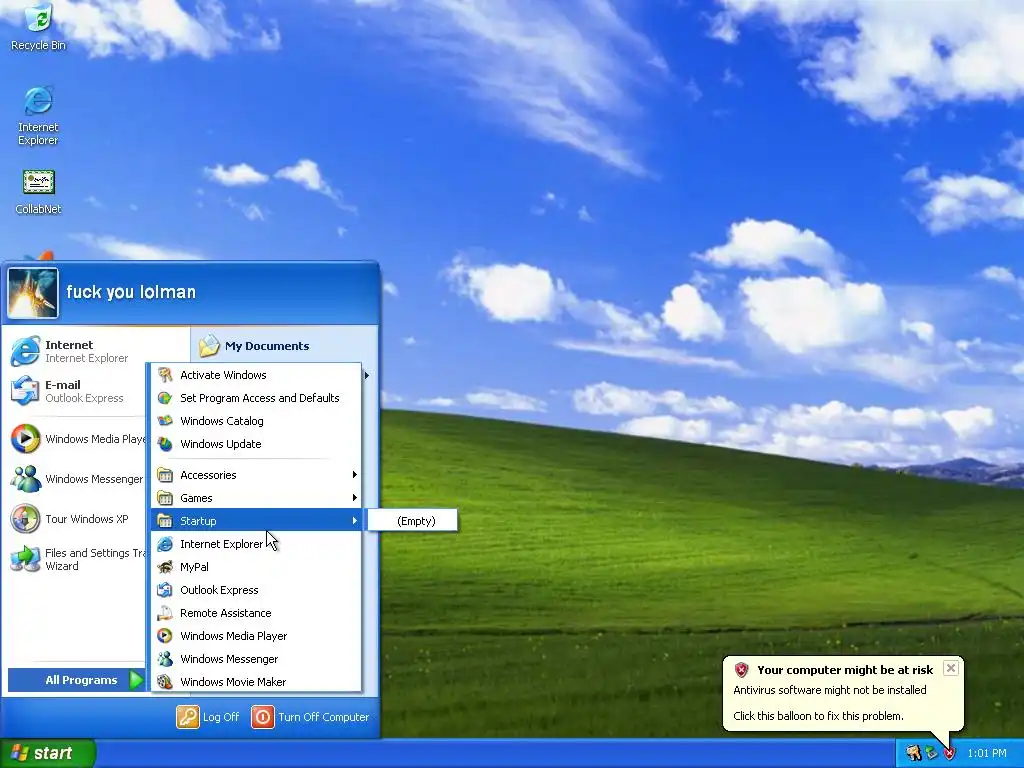Open My Documents in Start menu
1024x768 pixels.
(x=255, y=346)
